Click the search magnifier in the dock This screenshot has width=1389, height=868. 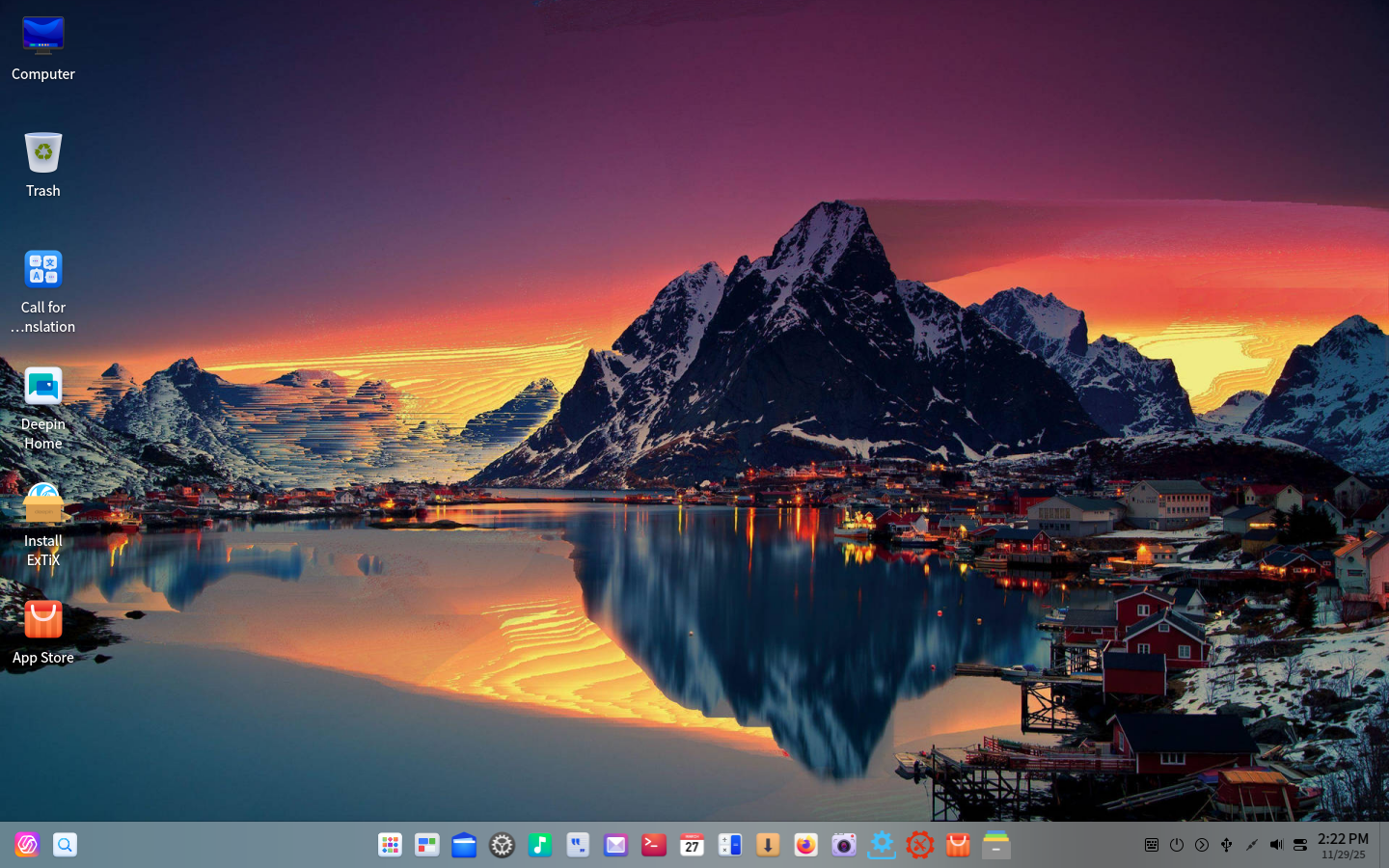[x=65, y=846]
